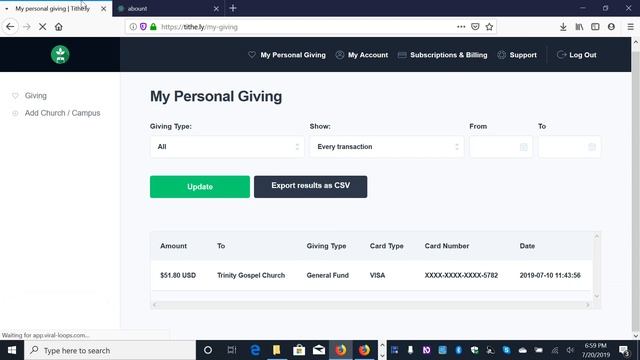Open Support nav item

517,55
